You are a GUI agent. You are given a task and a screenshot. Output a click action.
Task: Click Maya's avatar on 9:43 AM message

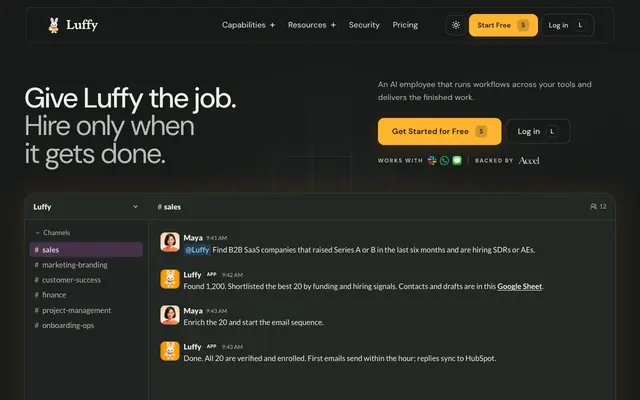point(170,315)
